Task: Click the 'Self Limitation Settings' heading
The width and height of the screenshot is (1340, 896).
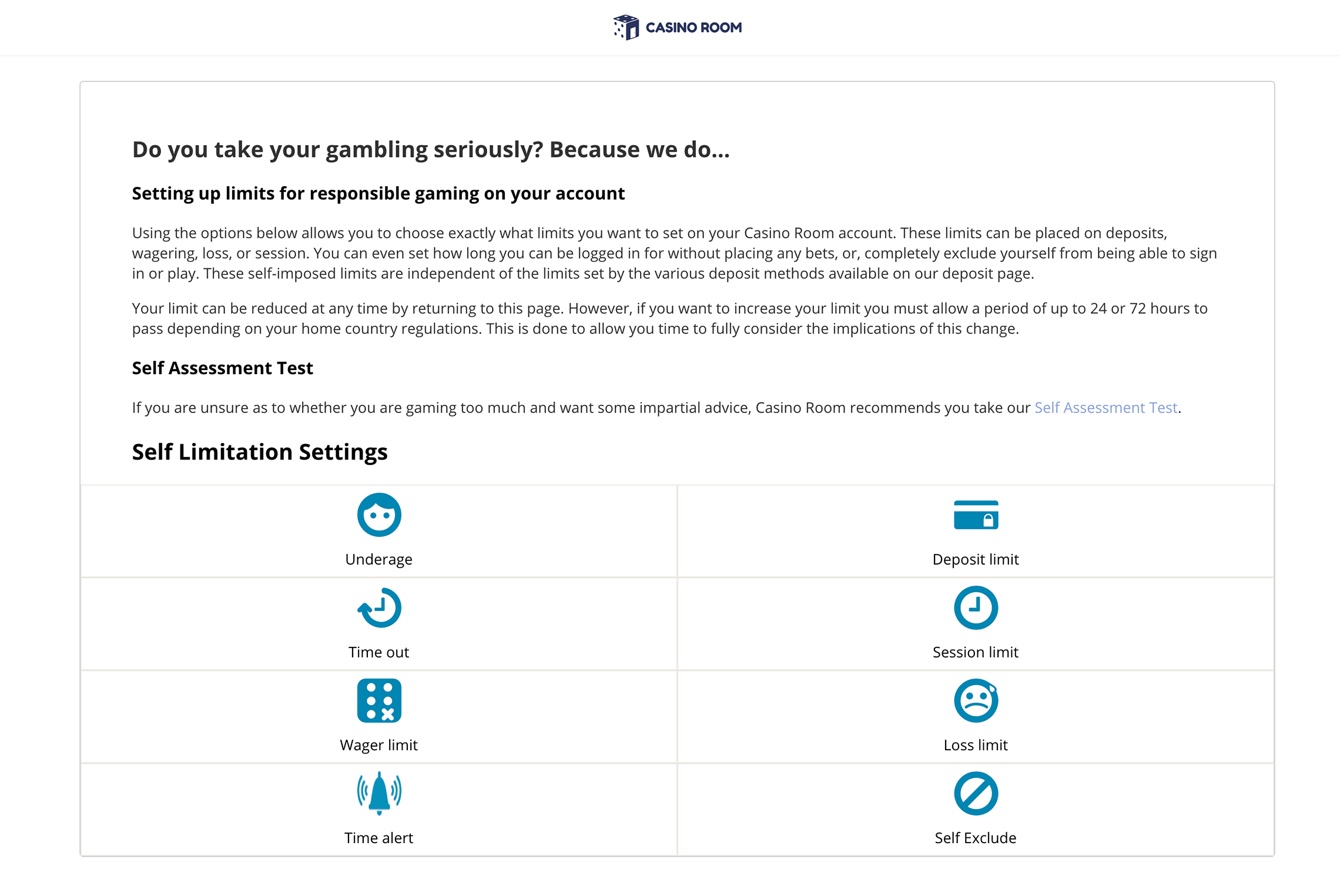Action: [x=260, y=452]
